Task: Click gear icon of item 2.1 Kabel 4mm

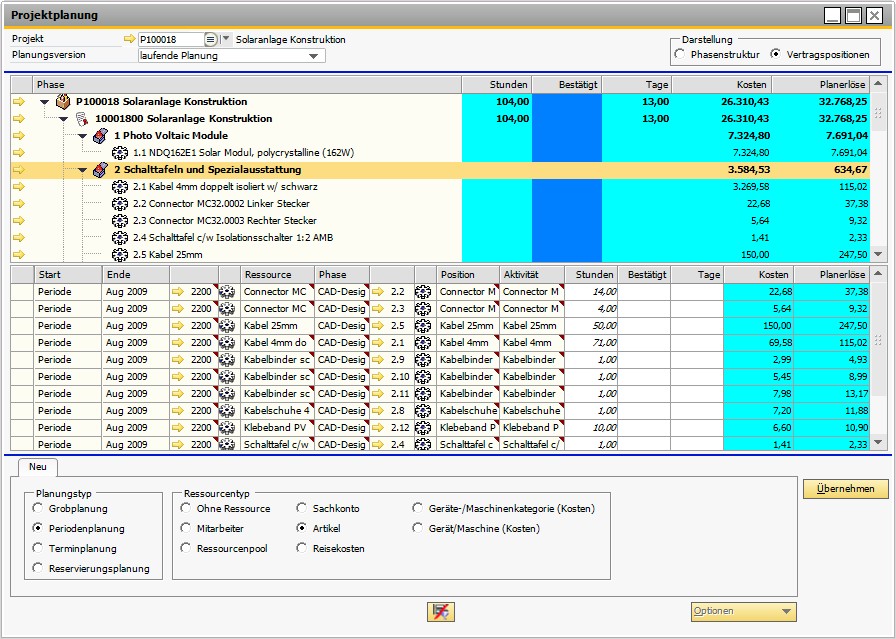Action: (x=120, y=187)
